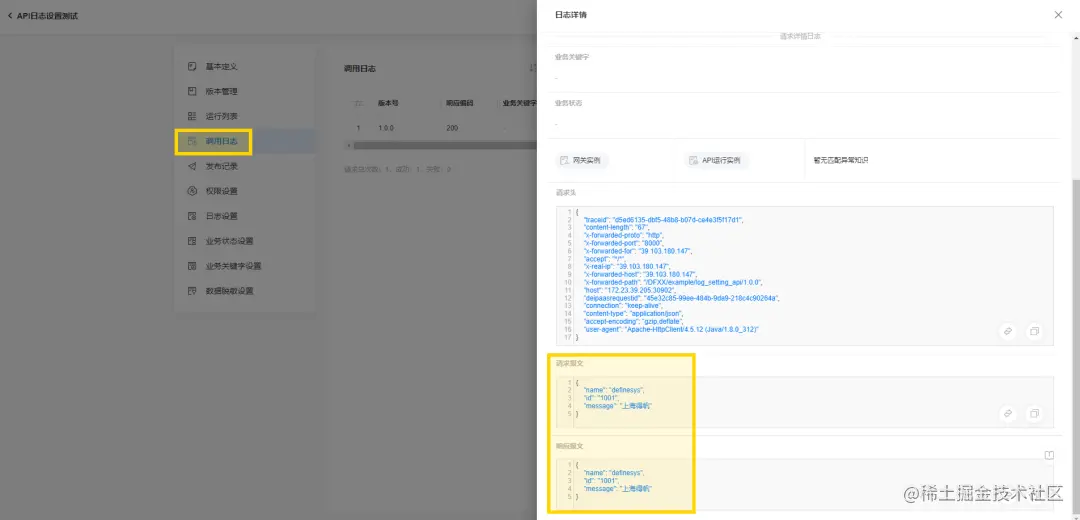Select the 1.0.0 version cell
The image size is (1080, 520).
pyautogui.click(x=386, y=128)
